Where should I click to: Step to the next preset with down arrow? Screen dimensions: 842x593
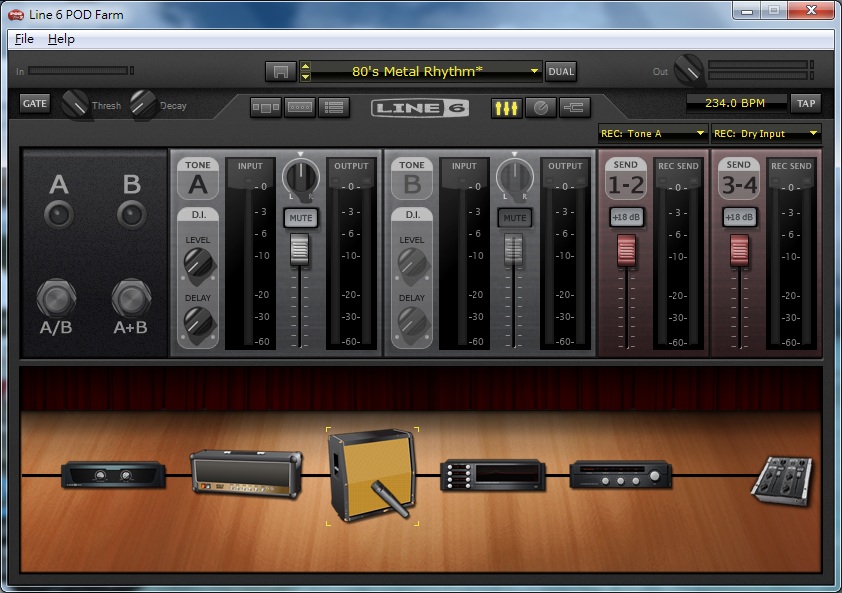(306, 77)
